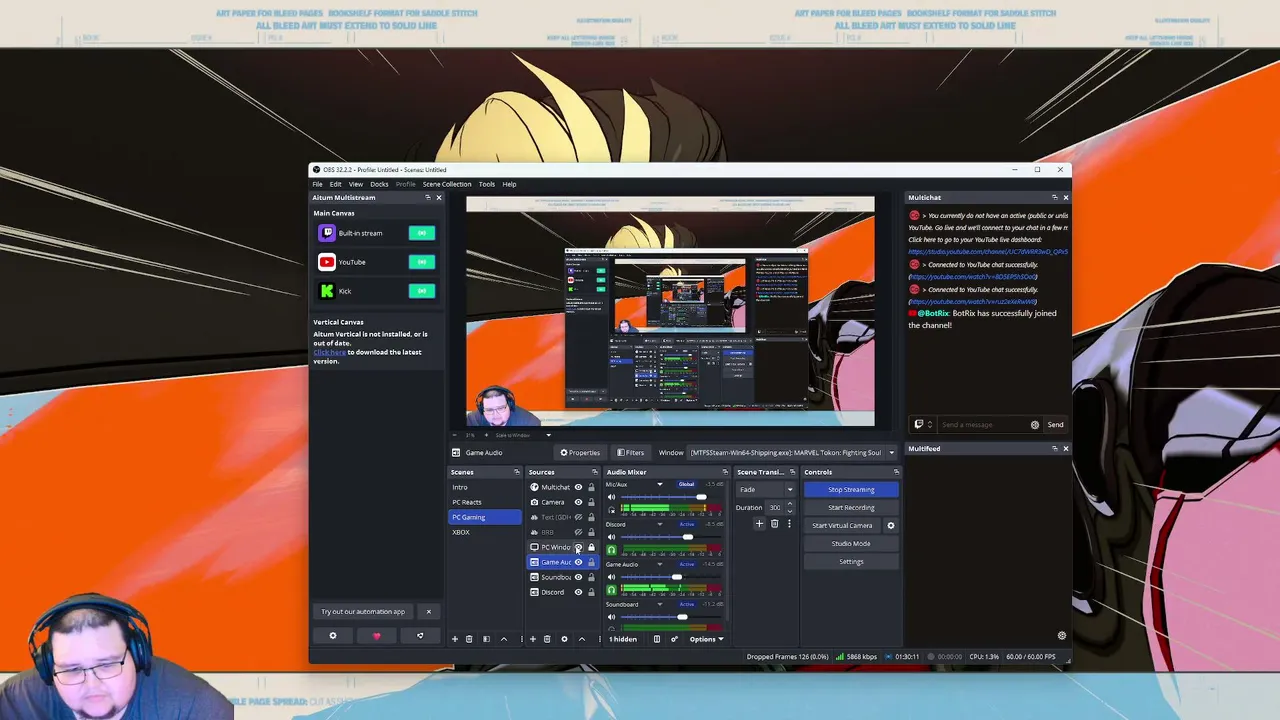The image size is (1280, 720).
Task: Open the Scene Collection menu
Action: [x=447, y=184]
